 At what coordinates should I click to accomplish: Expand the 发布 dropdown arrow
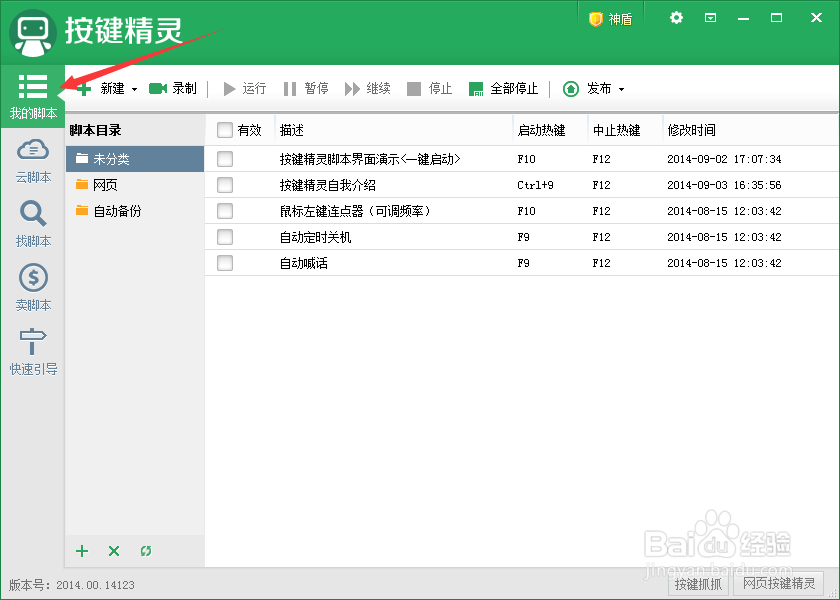pyautogui.click(x=621, y=89)
